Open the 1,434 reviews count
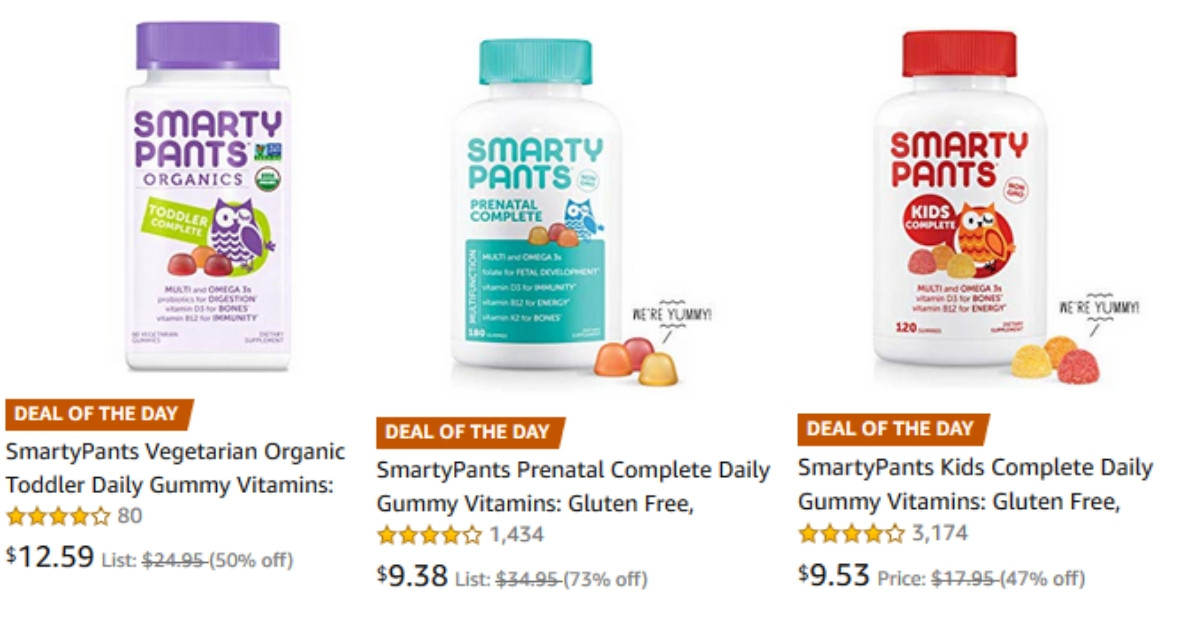This screenshot has width=1200, height=633. (516, 536)
